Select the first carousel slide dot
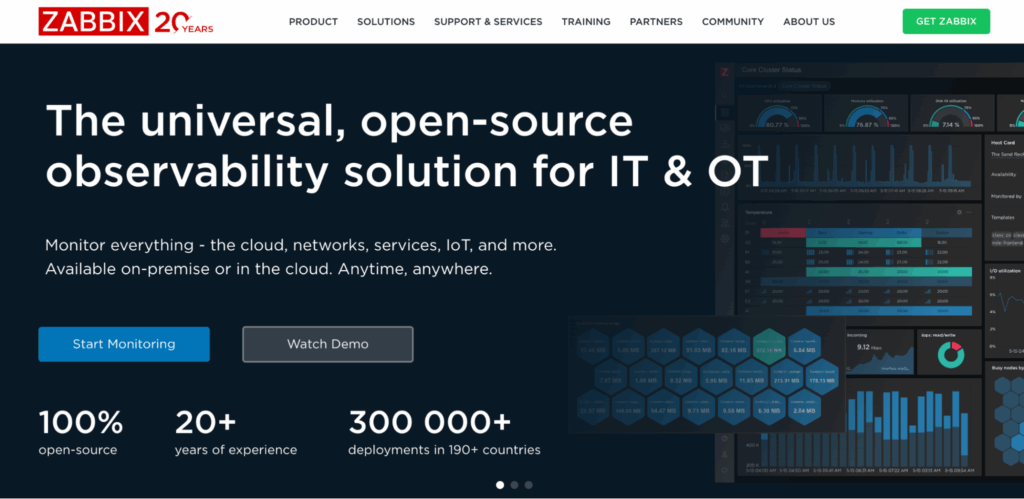 click(x=500, y=485)
